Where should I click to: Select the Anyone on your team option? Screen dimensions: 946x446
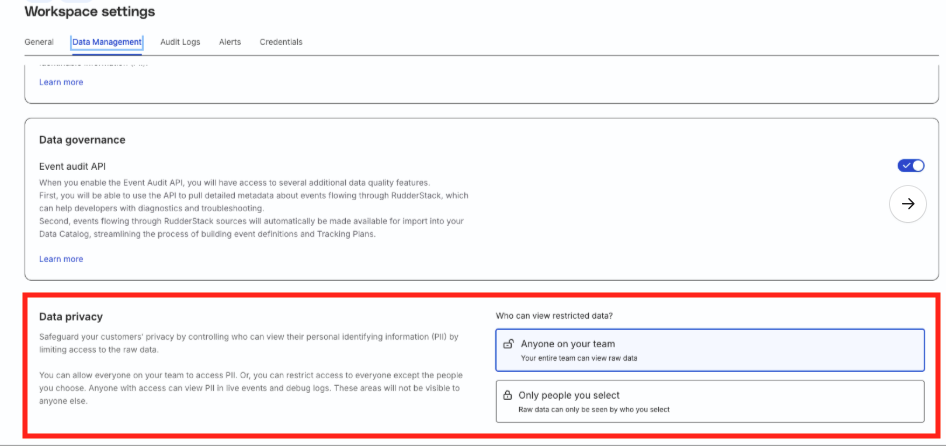click(710, 350)
